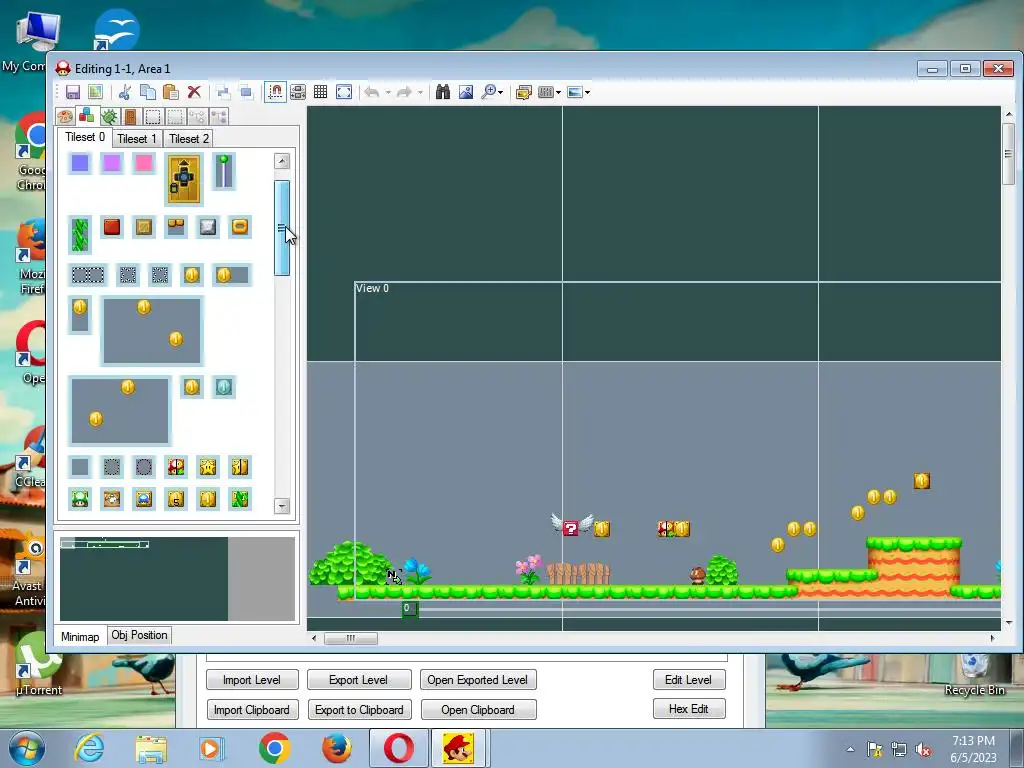Click the Open Exported Level button
Screen dimensions: 1024x768
coord(478,680)
